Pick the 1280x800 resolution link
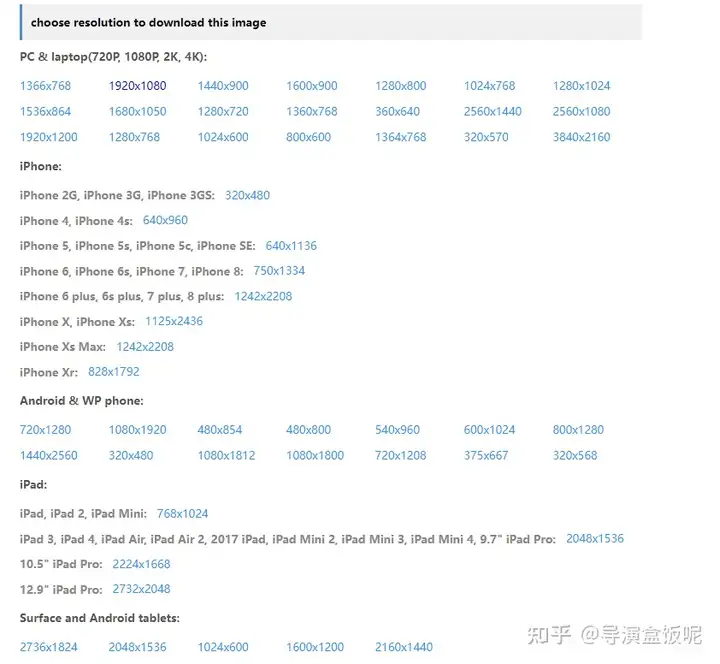This screenshot has width=720, height=664. 400,86
